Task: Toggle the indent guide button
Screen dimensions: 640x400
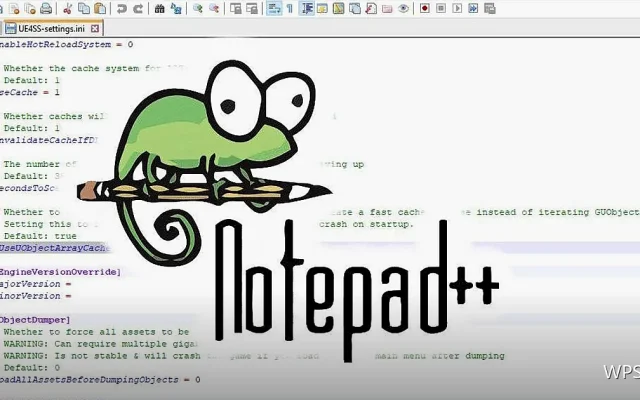Action: point(306,8)
